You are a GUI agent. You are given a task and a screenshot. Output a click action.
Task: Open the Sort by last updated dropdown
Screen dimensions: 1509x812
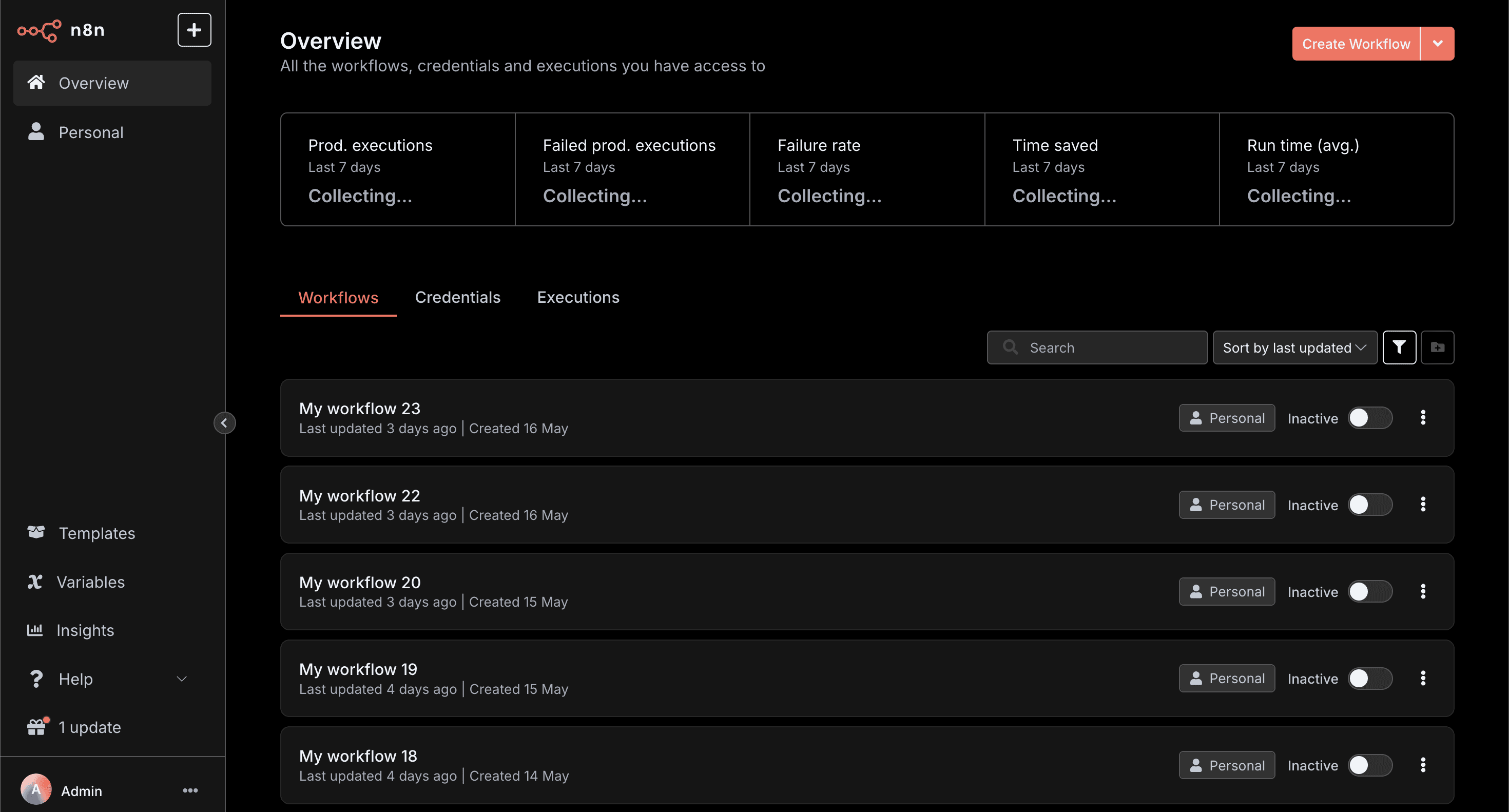[x=1294, y=347]
